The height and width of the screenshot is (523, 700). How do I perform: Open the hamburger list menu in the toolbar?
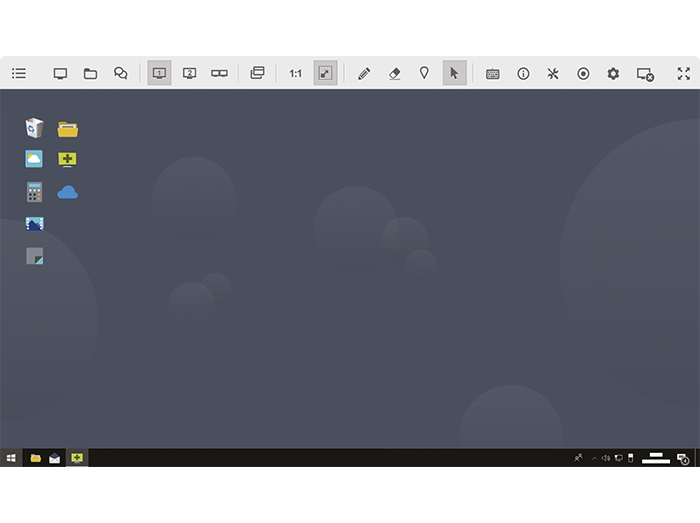[x=19, y=73]
